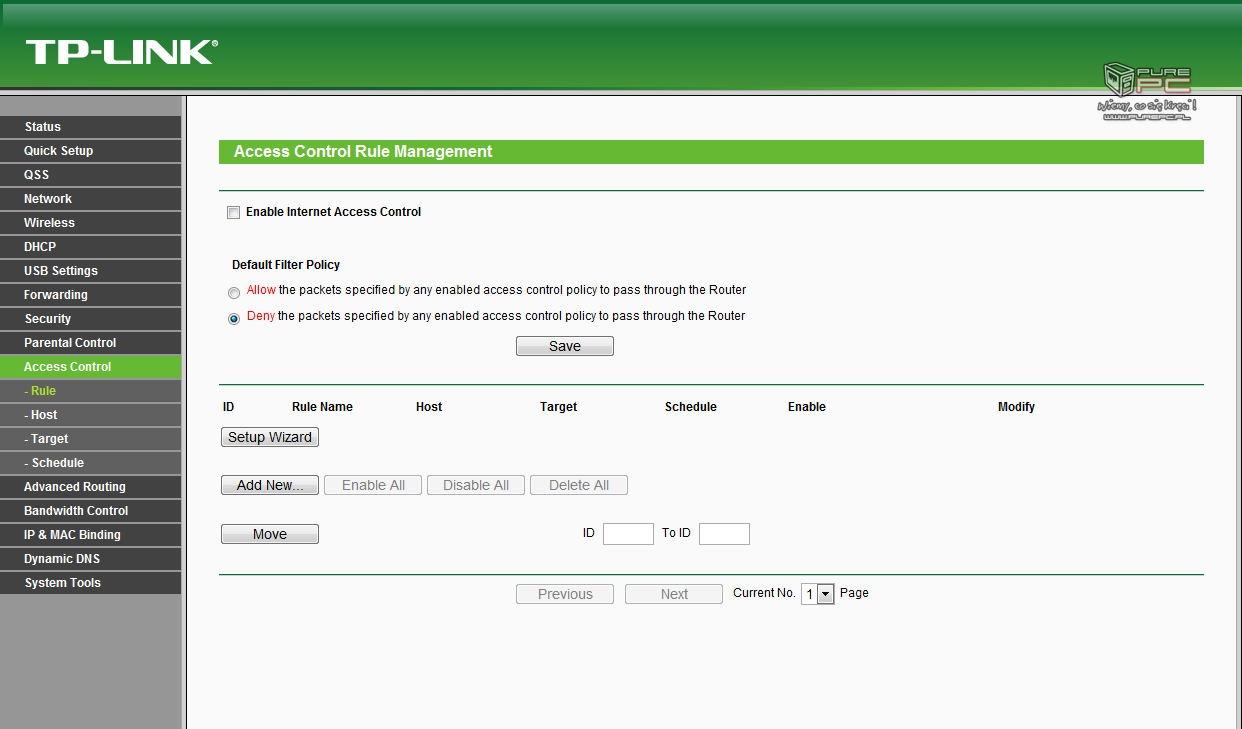Enable Internet Access Control checkbox
This screenshot has height=729, width=1242.
tap(234, 212)
